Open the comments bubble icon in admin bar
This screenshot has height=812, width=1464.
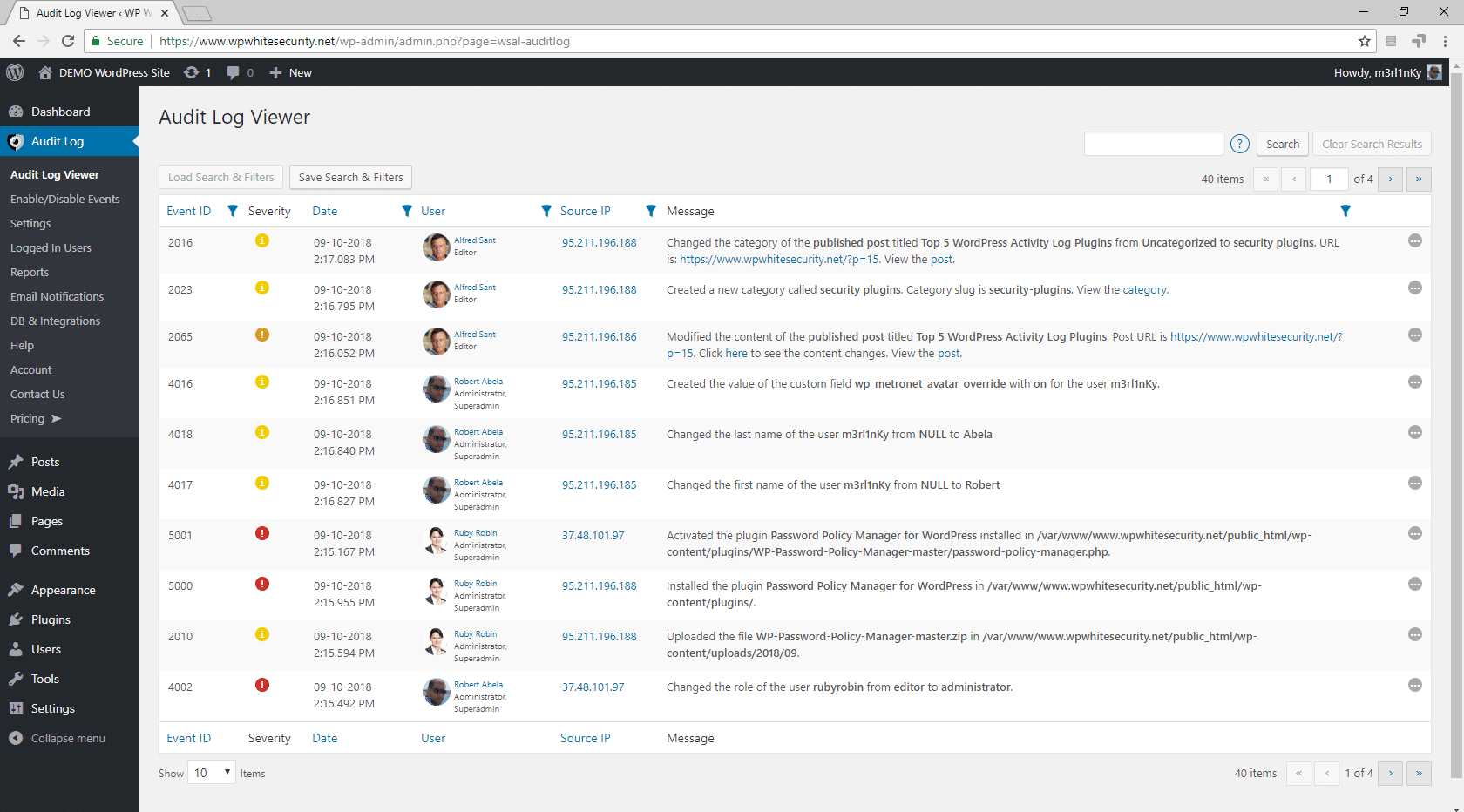click(x=230, y=72)
